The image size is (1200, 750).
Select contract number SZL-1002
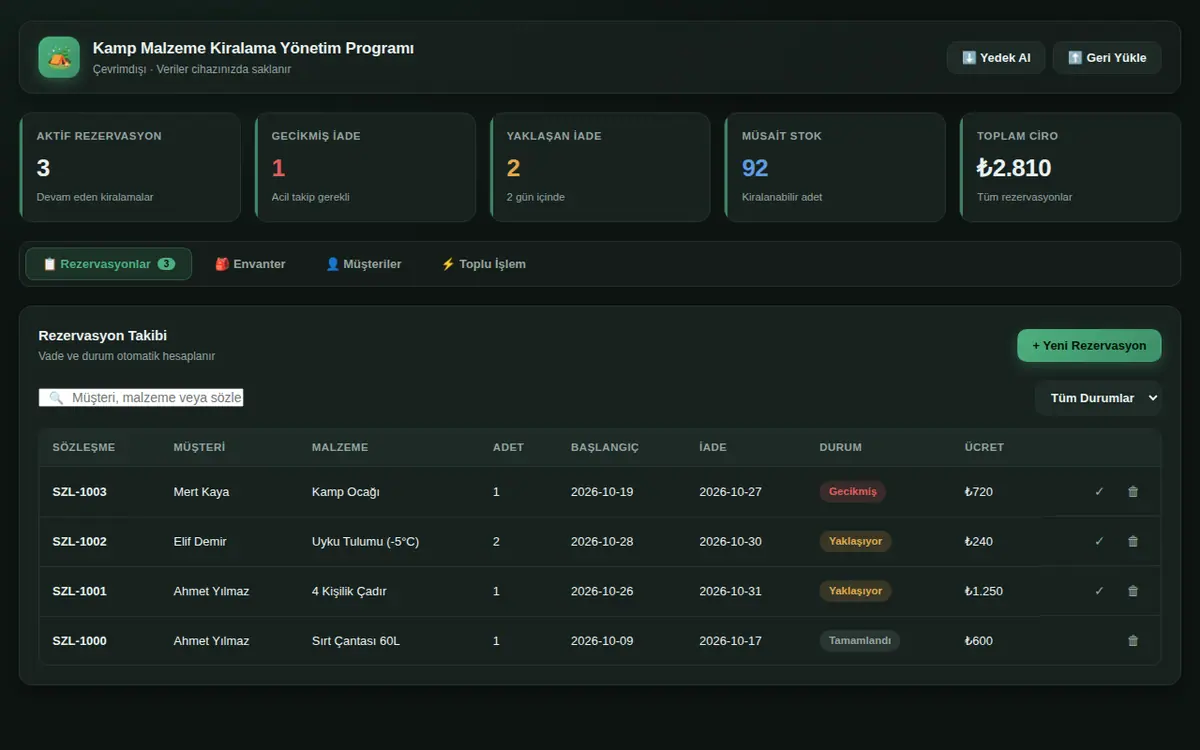click(x=80, y=541)
